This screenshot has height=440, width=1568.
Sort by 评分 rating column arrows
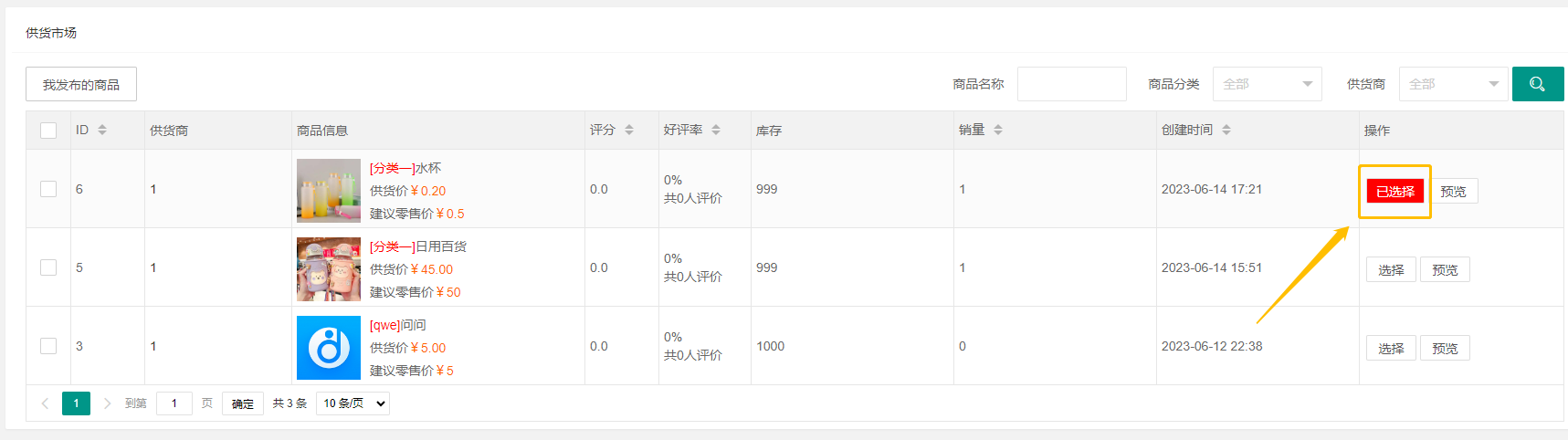(x=629, y=131)
